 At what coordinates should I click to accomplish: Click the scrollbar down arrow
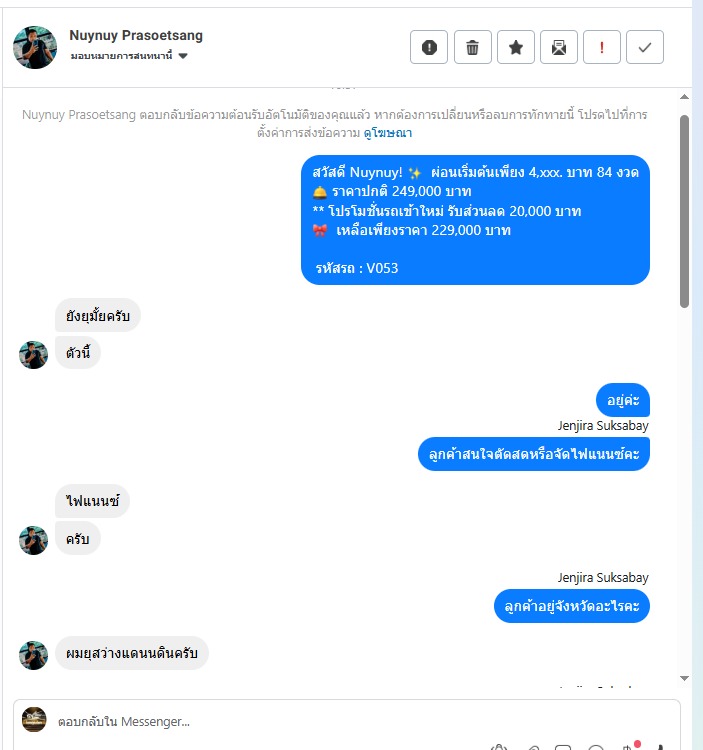(684, 678)
